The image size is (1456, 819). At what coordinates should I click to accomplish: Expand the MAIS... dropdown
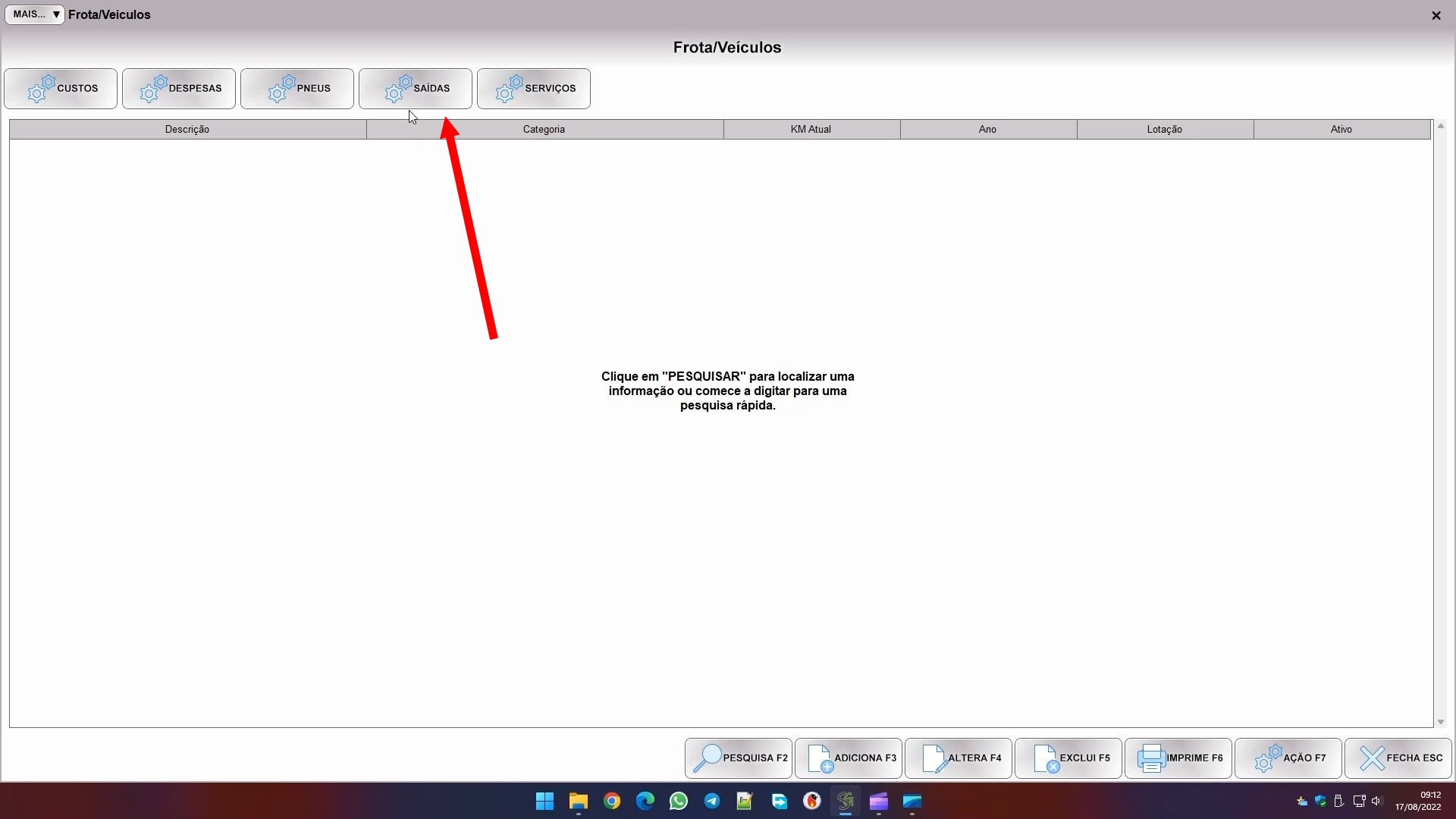(x=35, y=14)
